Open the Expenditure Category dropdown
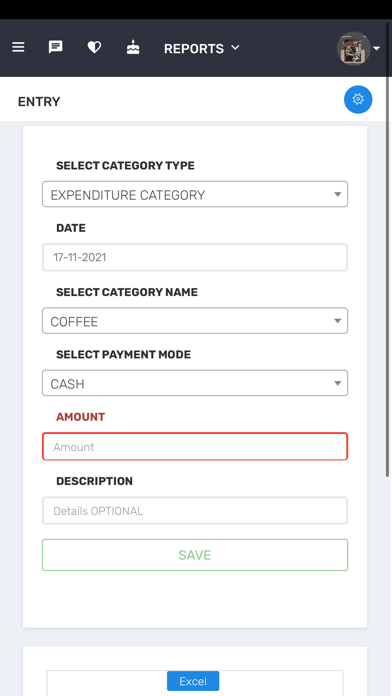Image resolution: width=392 pixels, height=696 pixels. [x=195, y=194]
